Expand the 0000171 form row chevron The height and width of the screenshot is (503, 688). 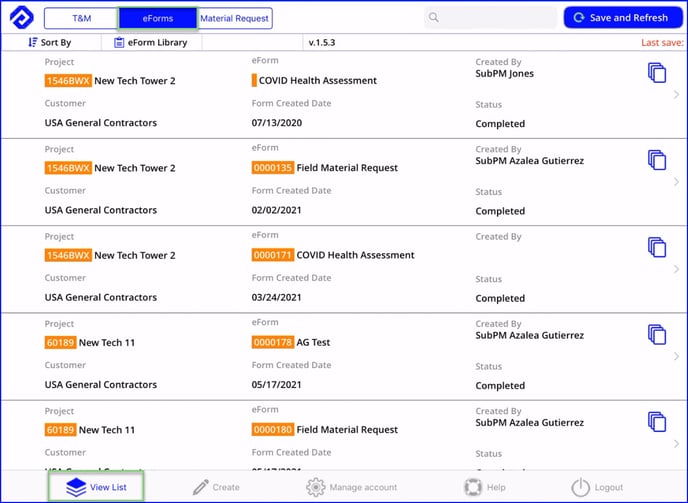click(x=676, y=269)
